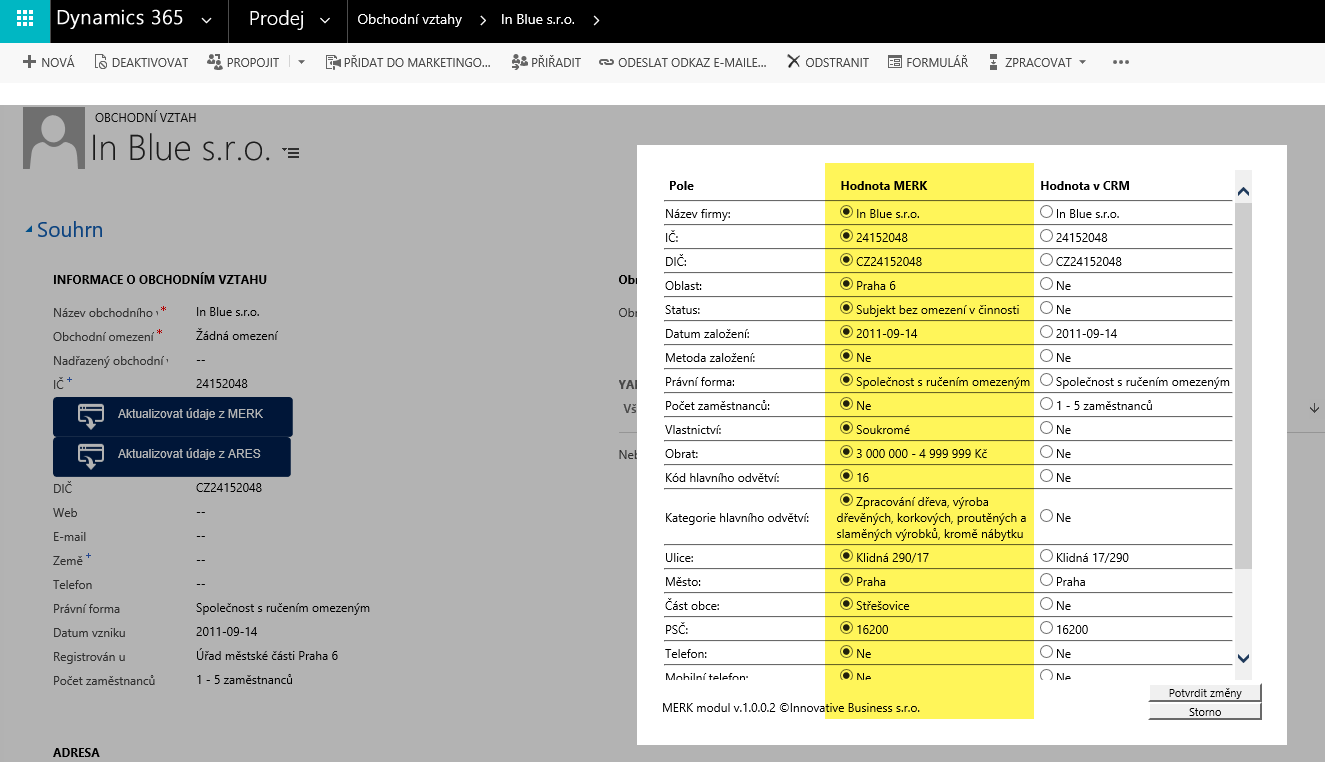Click Registrován u value Úřad městské části Praha 6

tap(267, 656)
